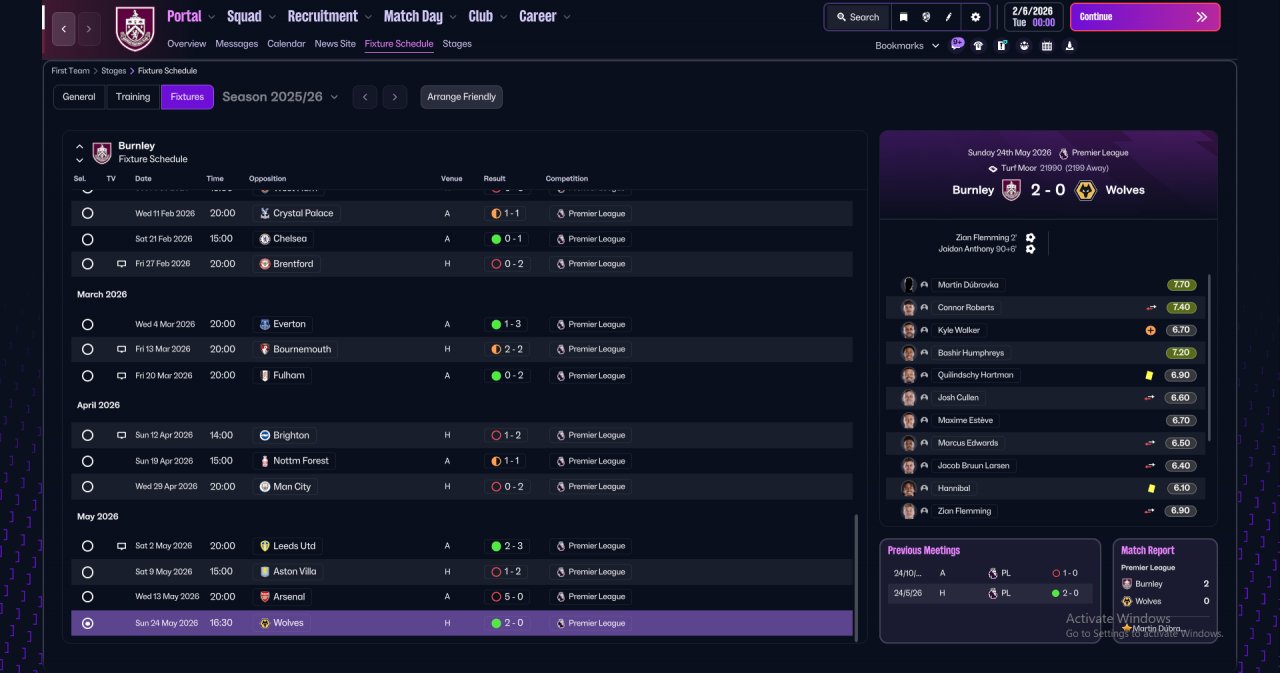Select the Aston Villa fixture radio button
Image resolution: width=1280 pixels, height=673 pixels.
coord(87,572)
